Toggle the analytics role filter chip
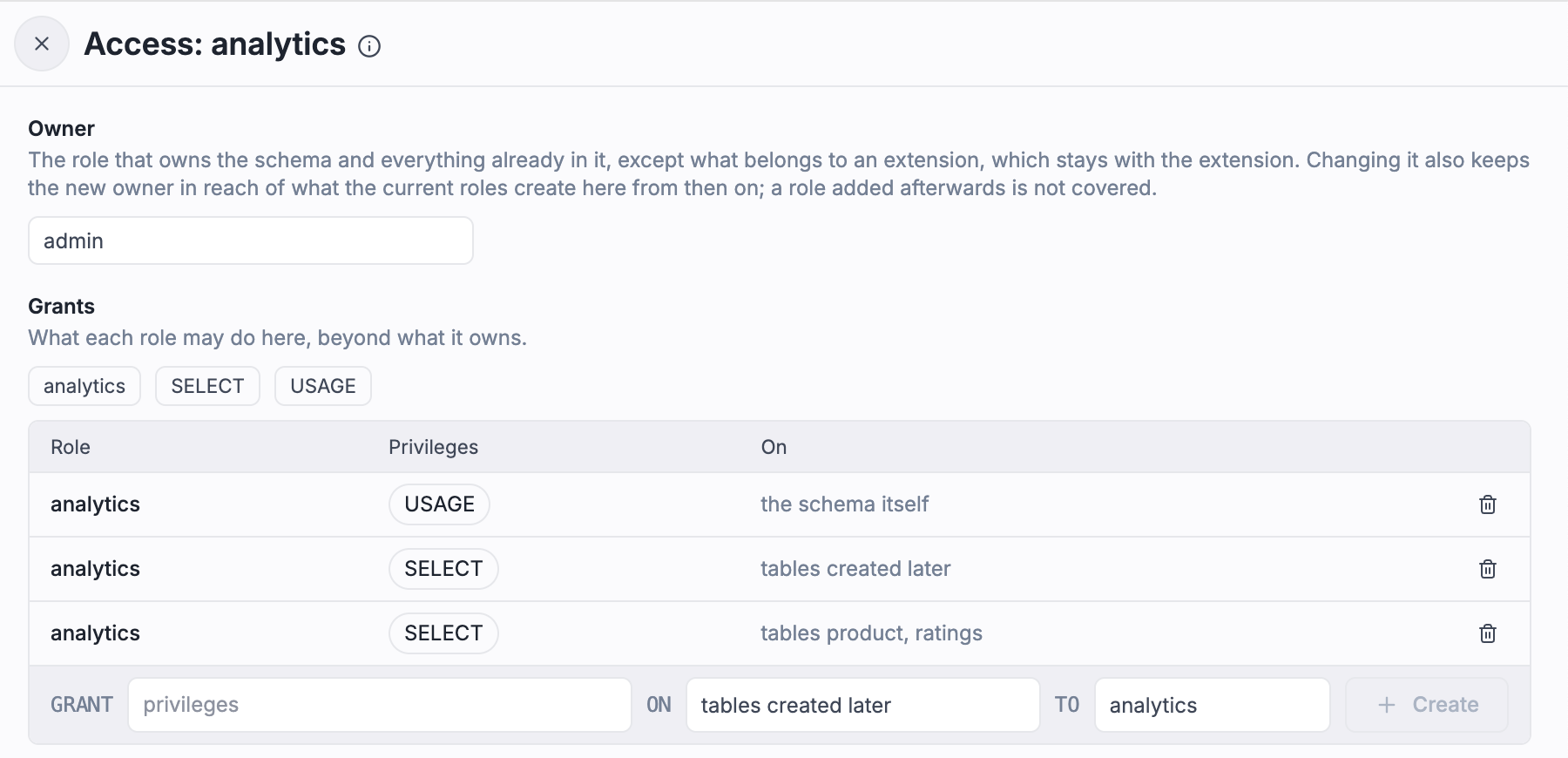1568x758 pixels. (84, 386)
